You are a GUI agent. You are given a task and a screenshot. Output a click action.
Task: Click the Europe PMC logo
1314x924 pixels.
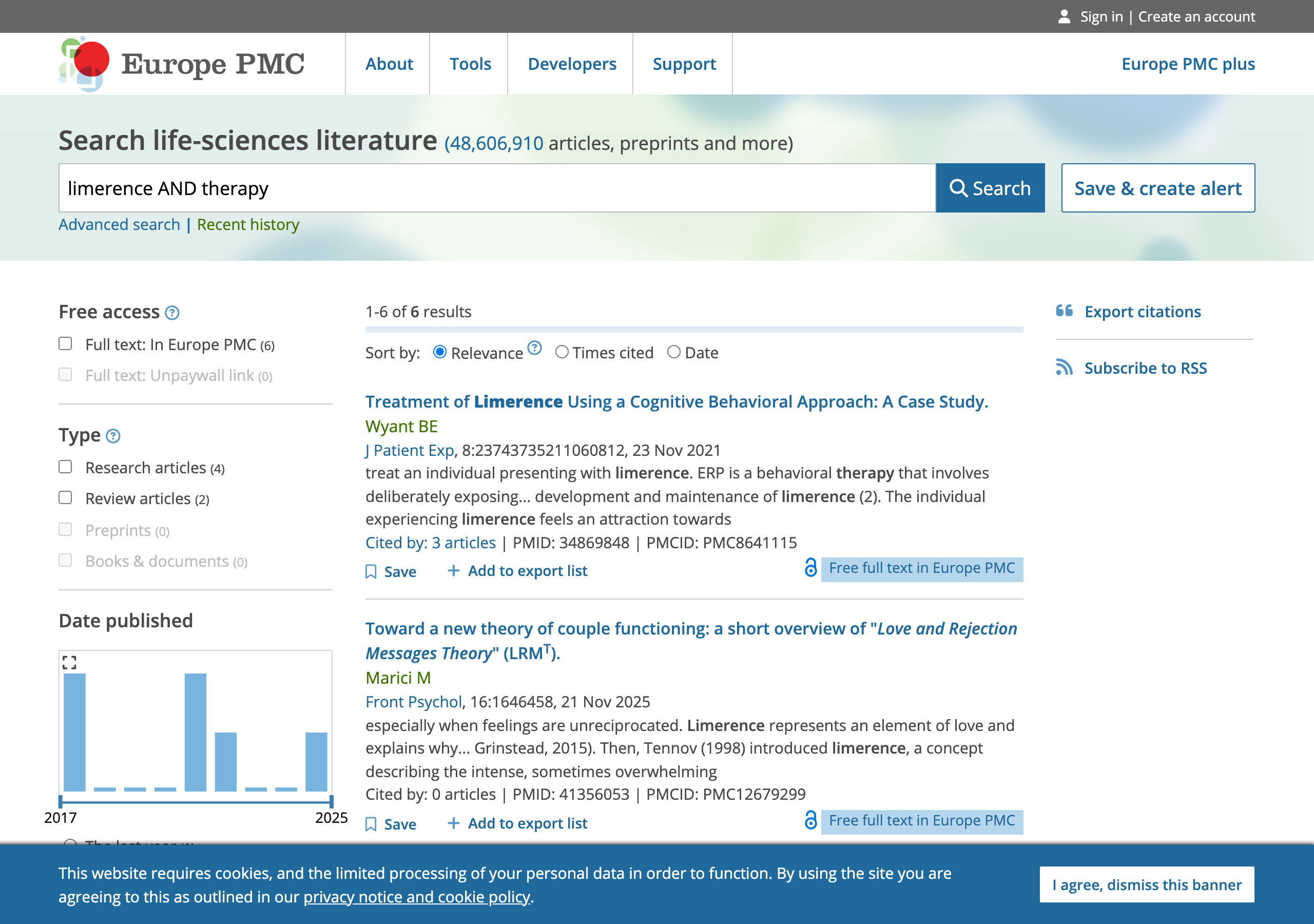pos(182,64)
